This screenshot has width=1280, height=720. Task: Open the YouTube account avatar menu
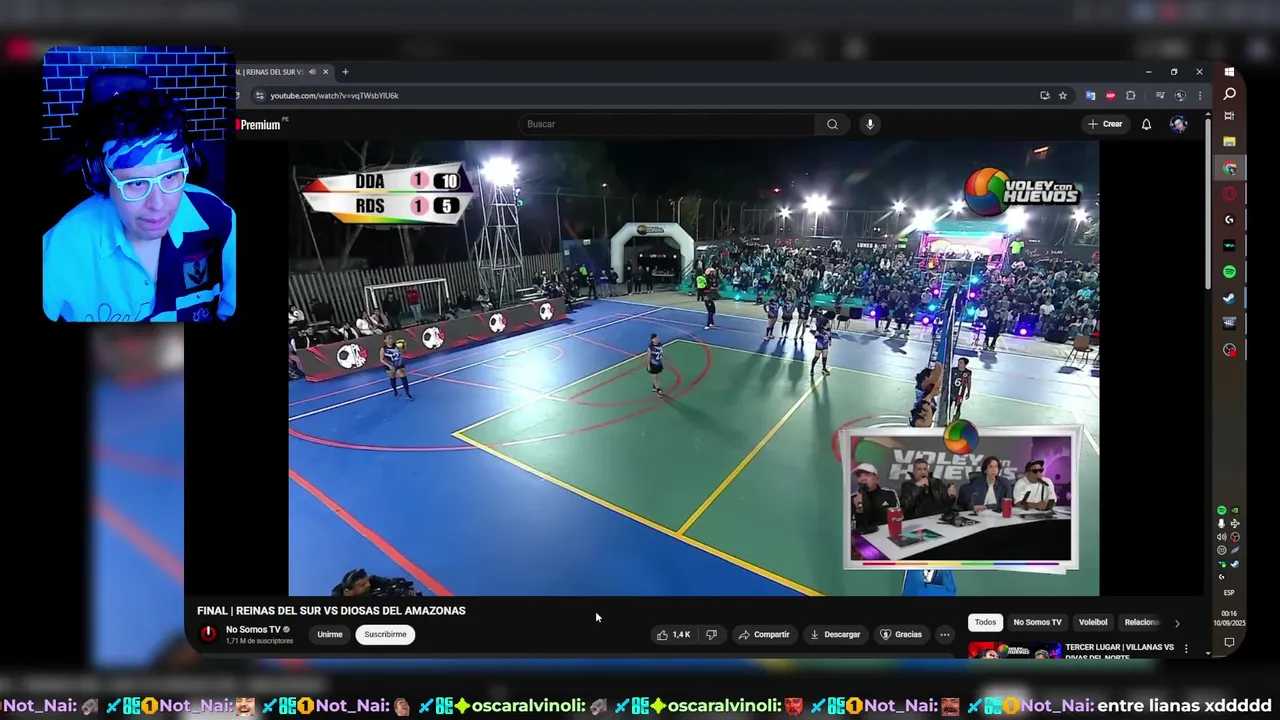[x=1178, y=124]
